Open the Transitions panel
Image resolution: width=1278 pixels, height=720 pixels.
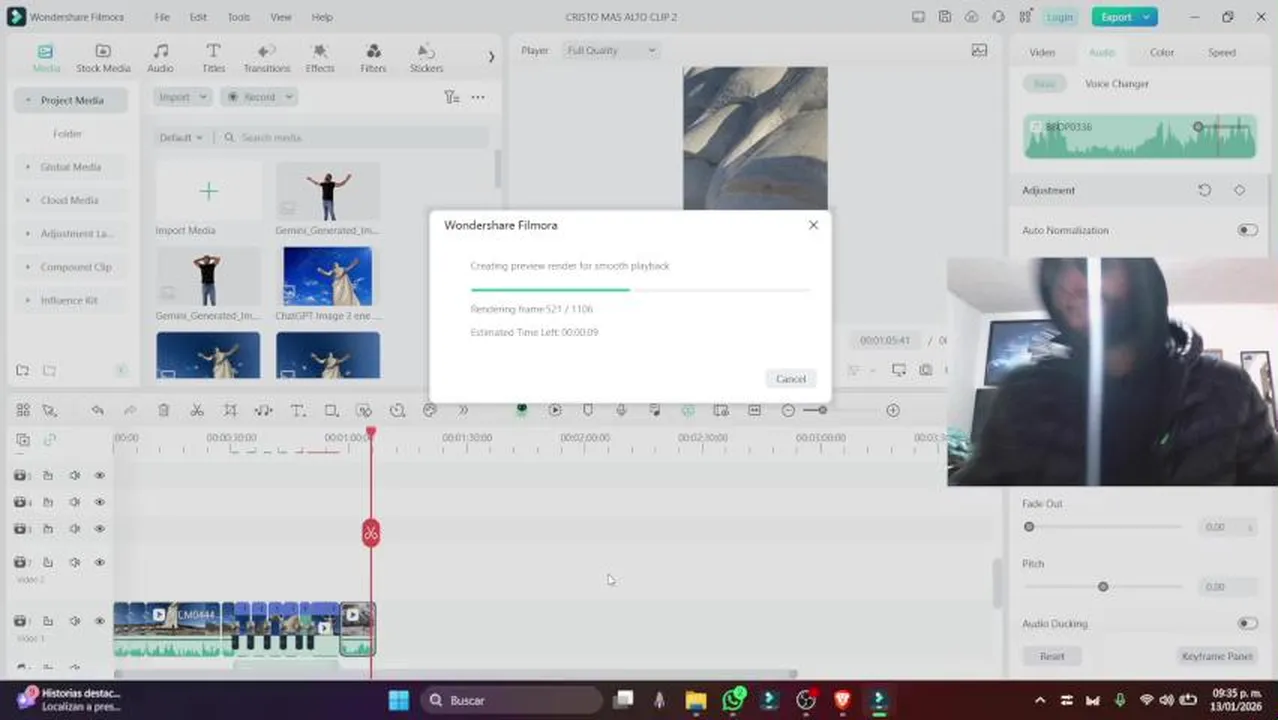(x=266, y=58)
